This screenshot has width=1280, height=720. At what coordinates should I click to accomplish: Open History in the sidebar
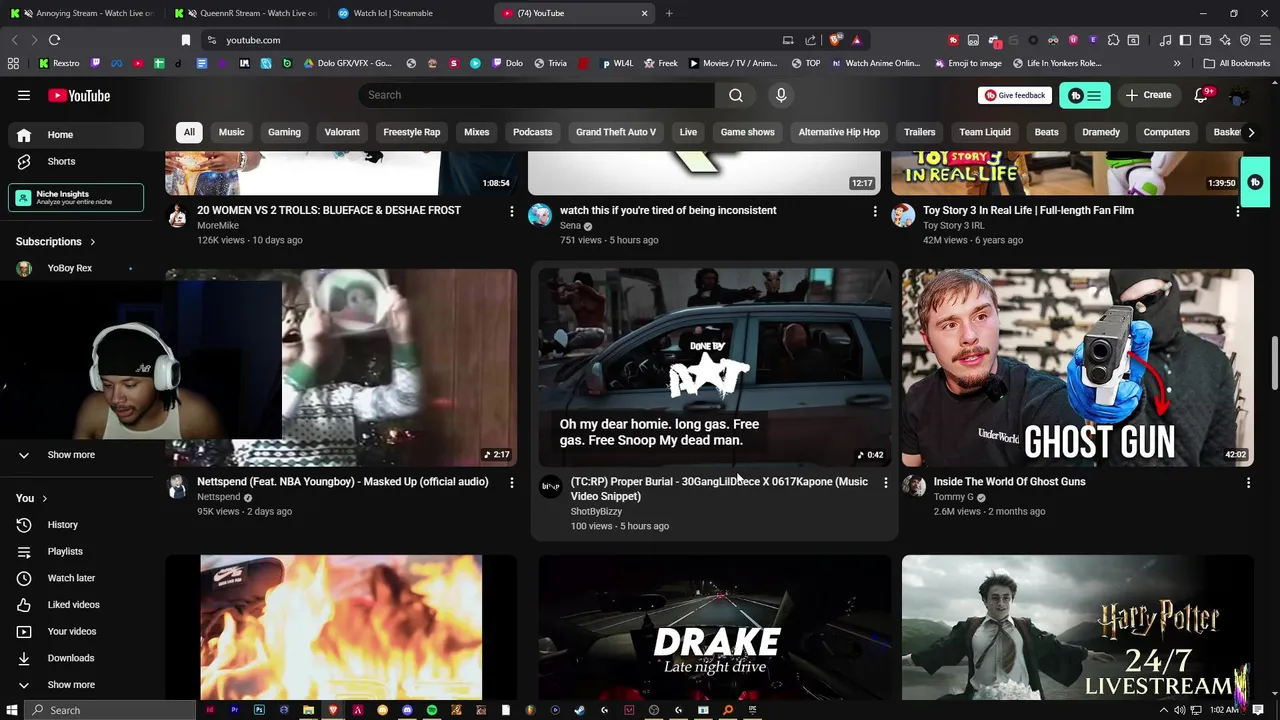(76, 525)
